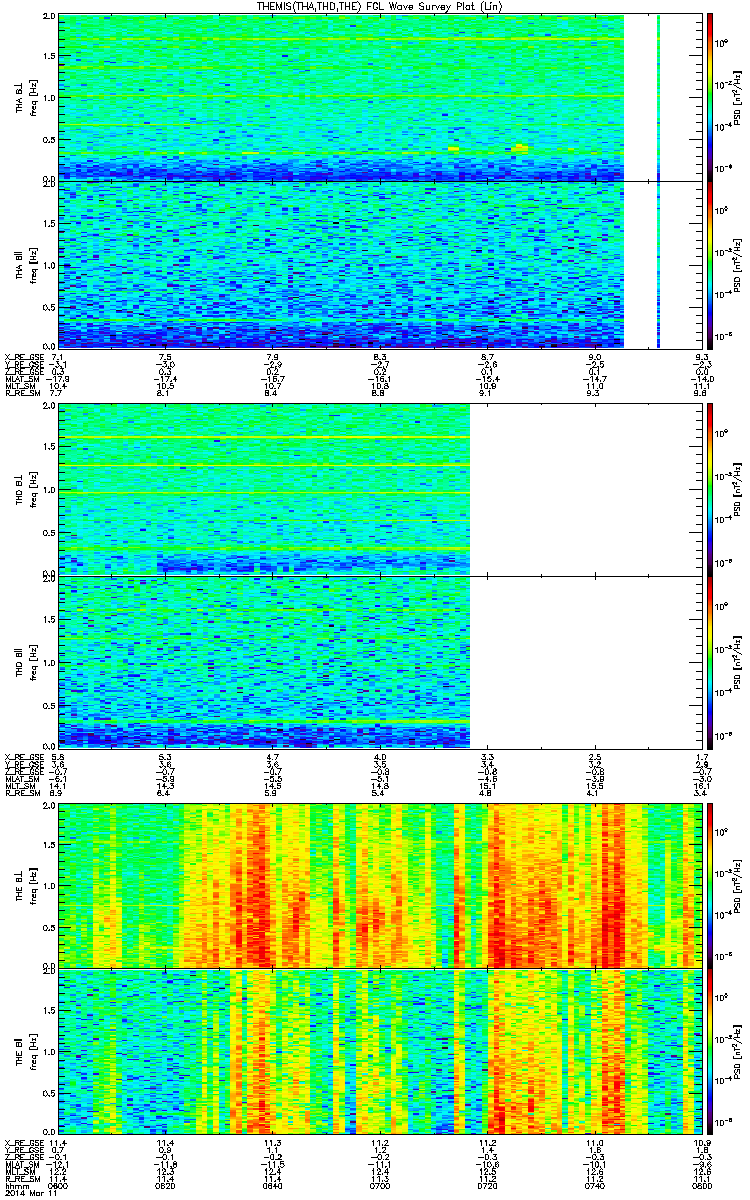Select the THA BL spectrogram panel
This screenshot has height=1200, width=750.
[380, 98]
